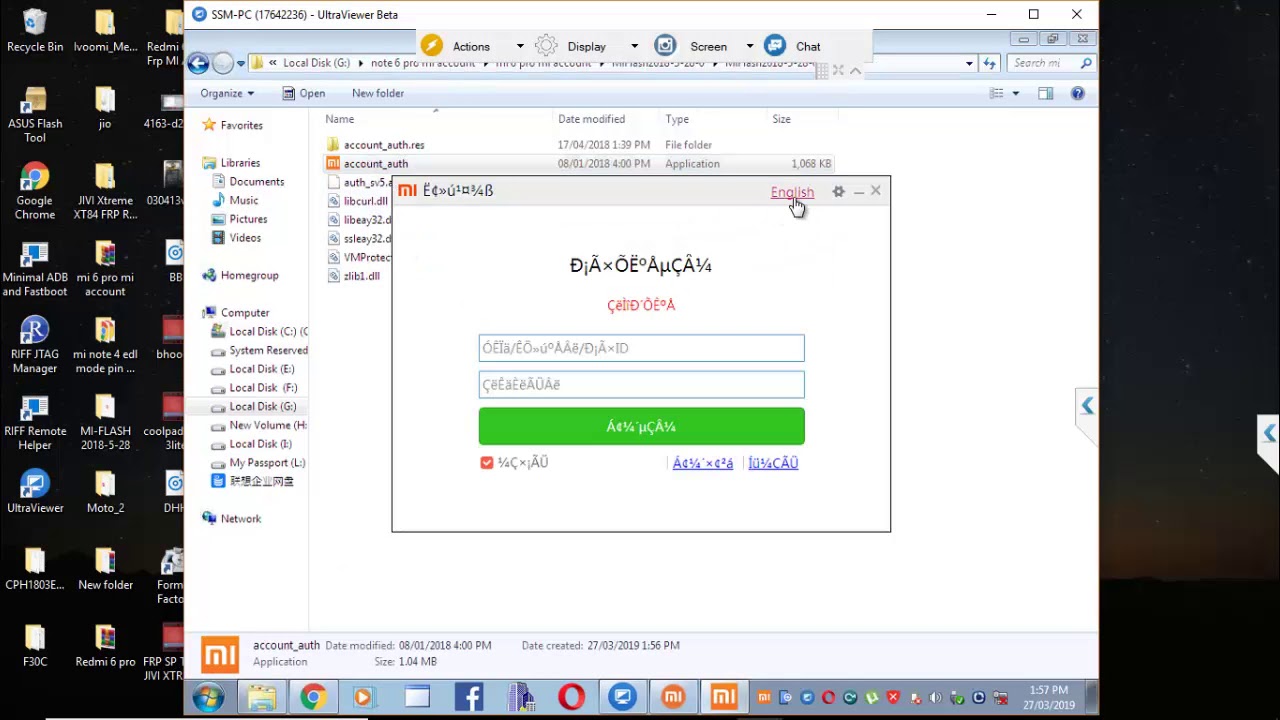Image resolution: width=1280 pixels, height=720 pixels.
Task: Open Homegroup in navigation pane
Action: click(x=249, y=275)
